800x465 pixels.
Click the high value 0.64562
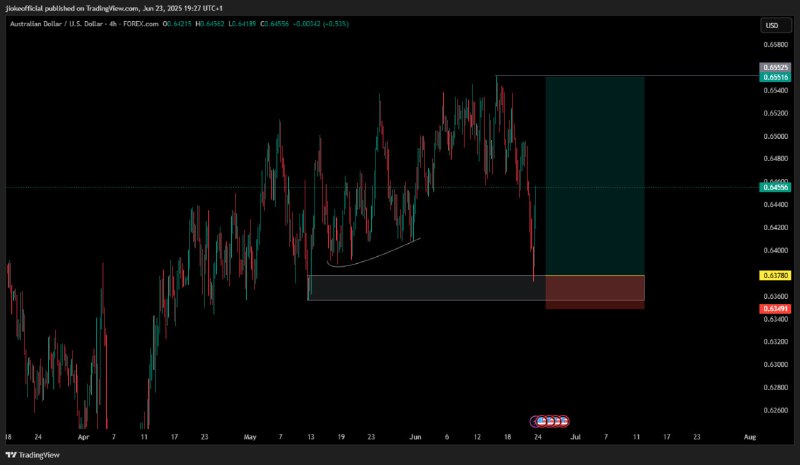coord(212,24)
